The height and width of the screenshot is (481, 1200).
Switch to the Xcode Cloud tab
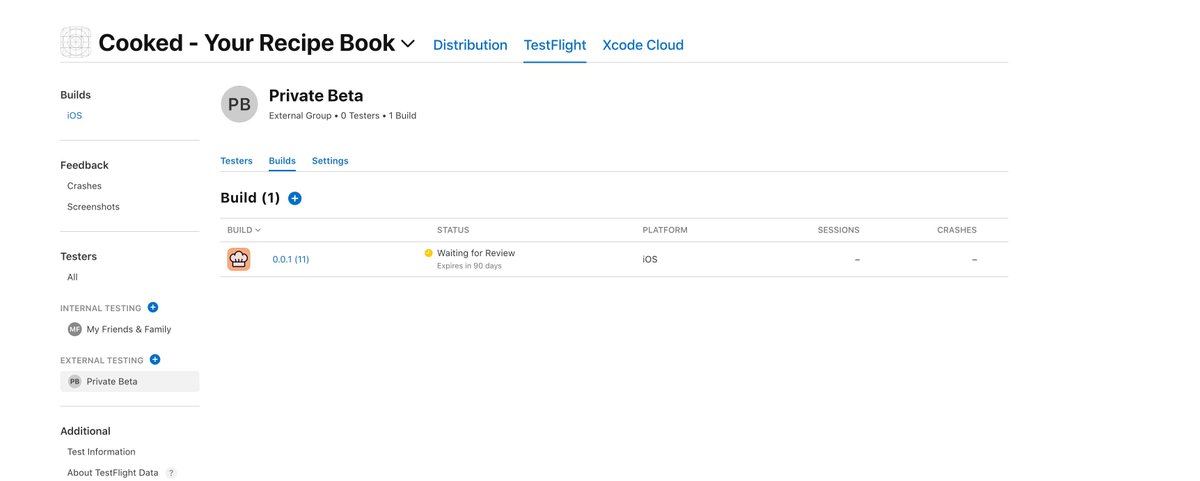pos(643,45)
